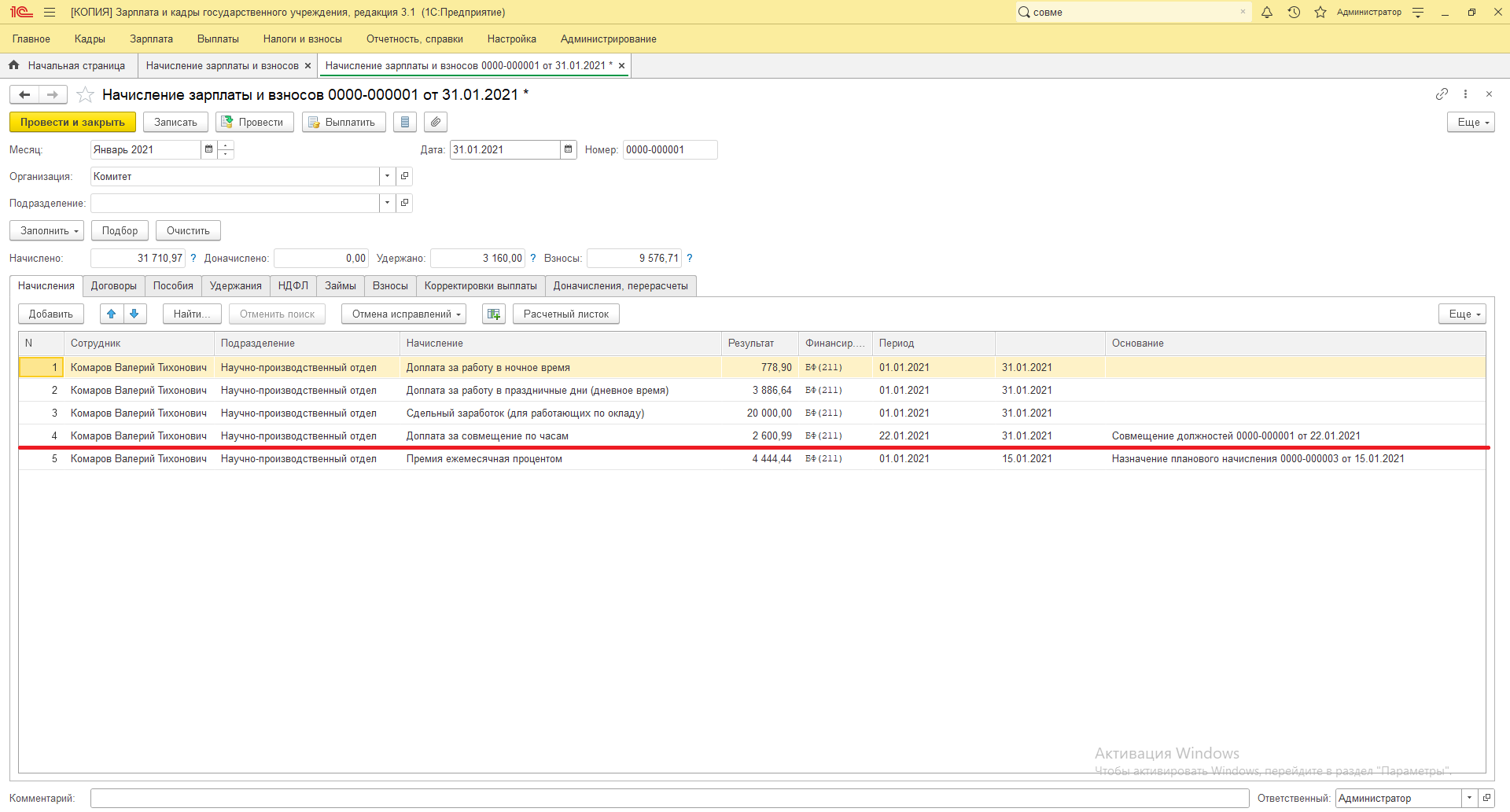
Task: Open the Подразделение record in new form
Action: (x=404, y=203)
